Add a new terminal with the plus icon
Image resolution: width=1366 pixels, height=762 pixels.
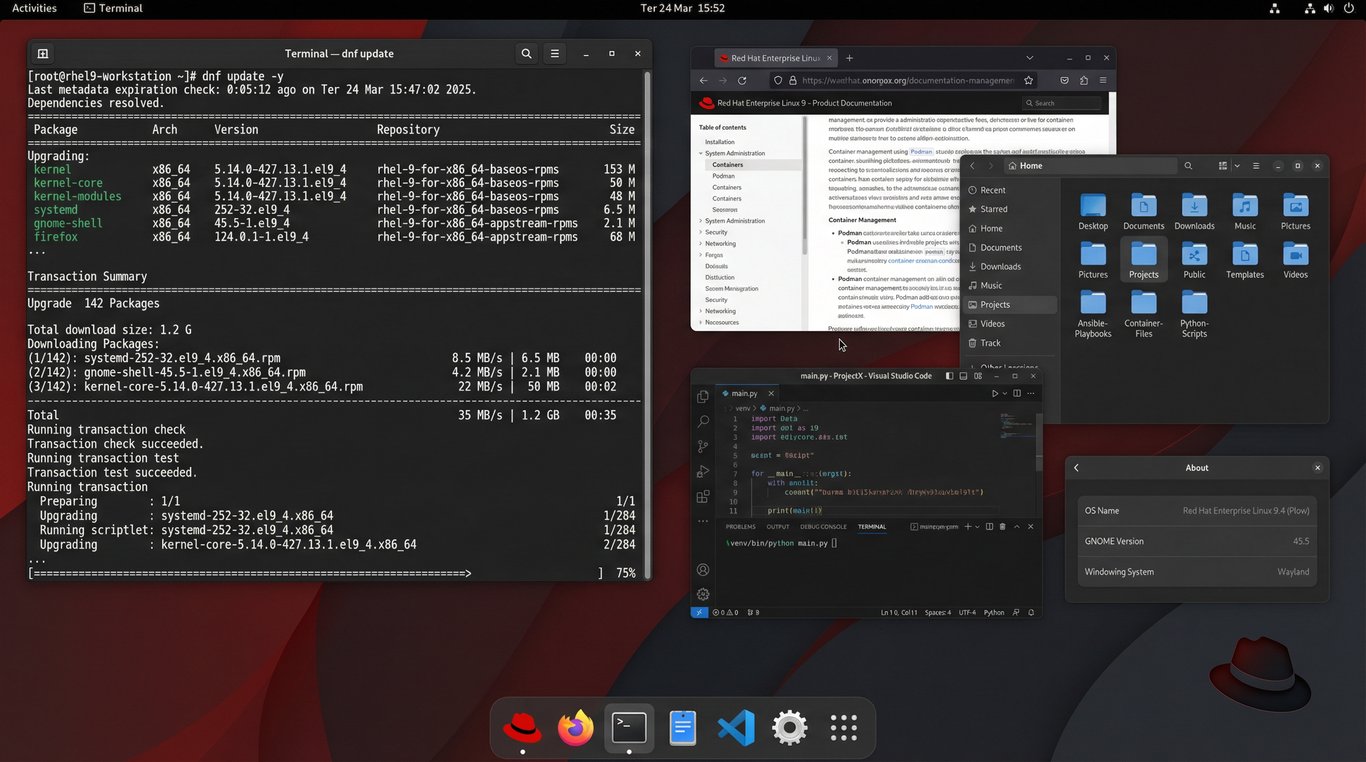pos(967,526)
